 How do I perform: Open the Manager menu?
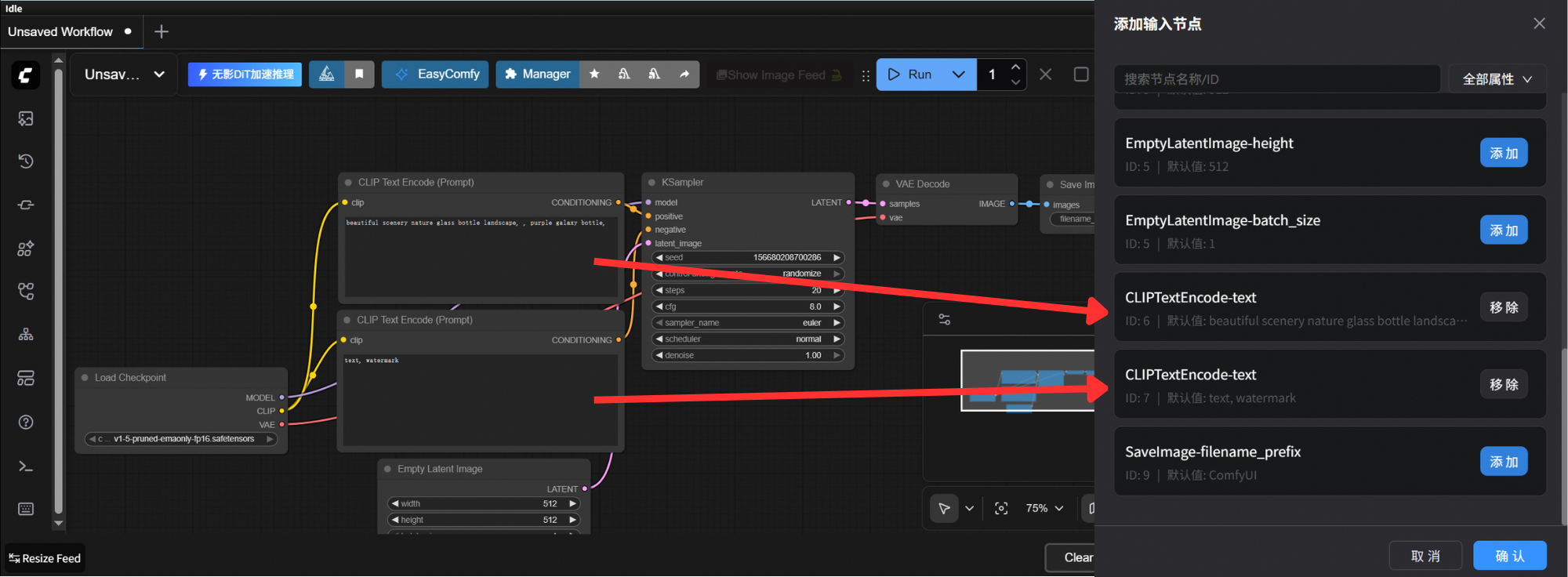tap(538, 74)
